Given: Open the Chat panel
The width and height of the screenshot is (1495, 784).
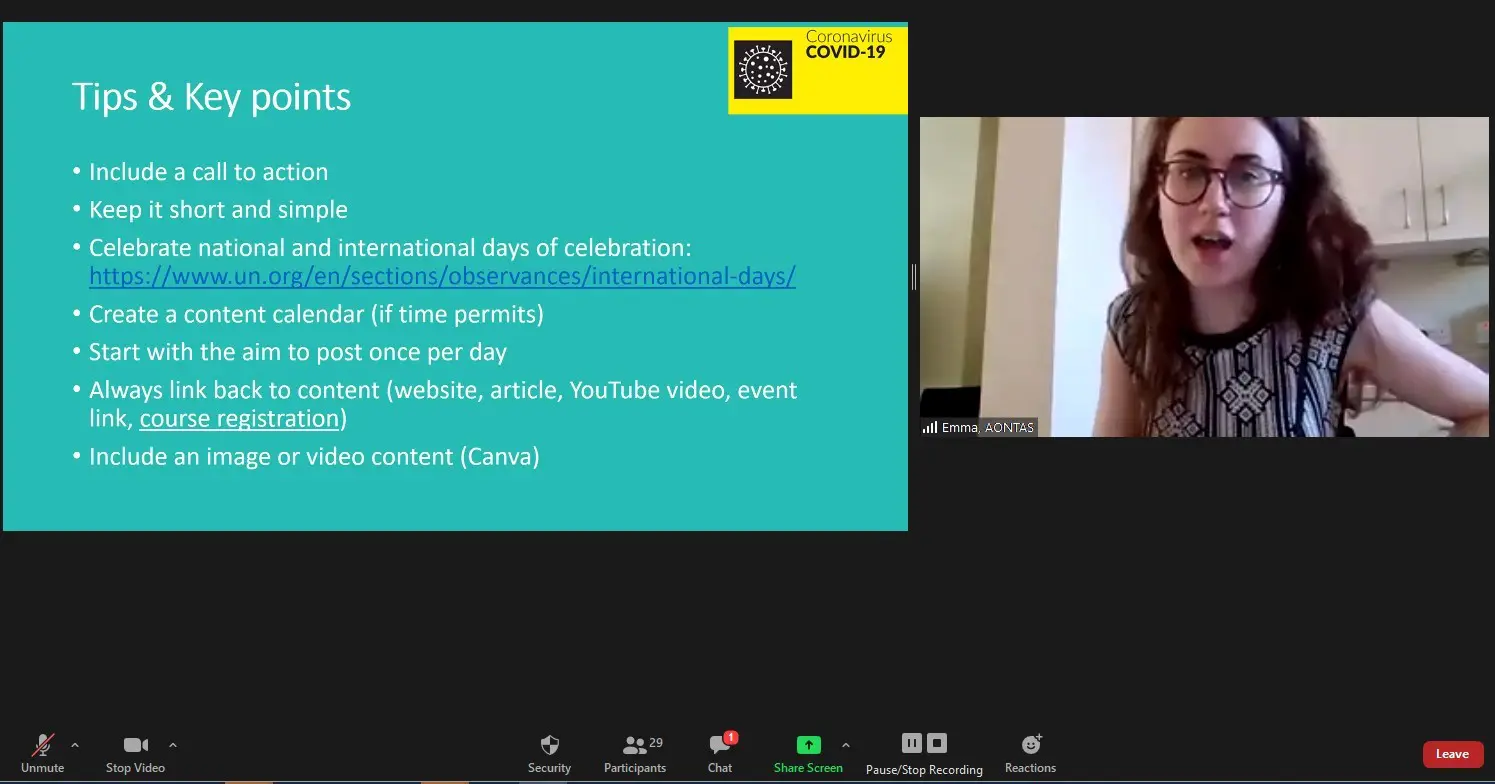Looking at the screenshot, I should 720,753.
